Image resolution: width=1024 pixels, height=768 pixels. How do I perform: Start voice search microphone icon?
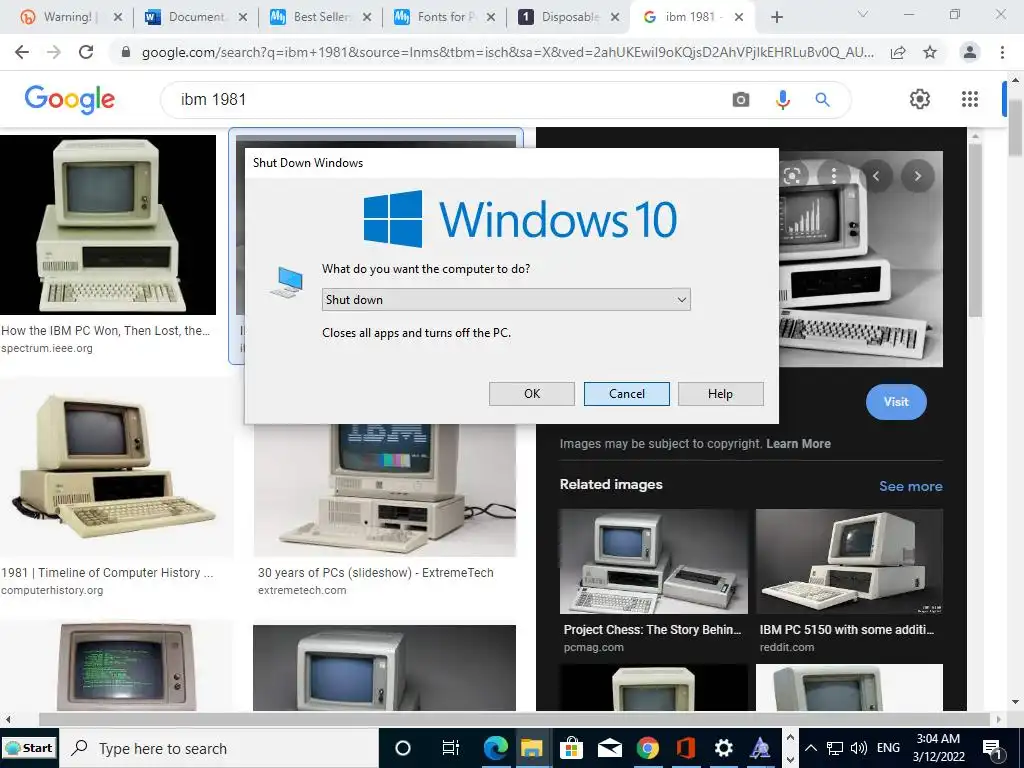point(782,99)
